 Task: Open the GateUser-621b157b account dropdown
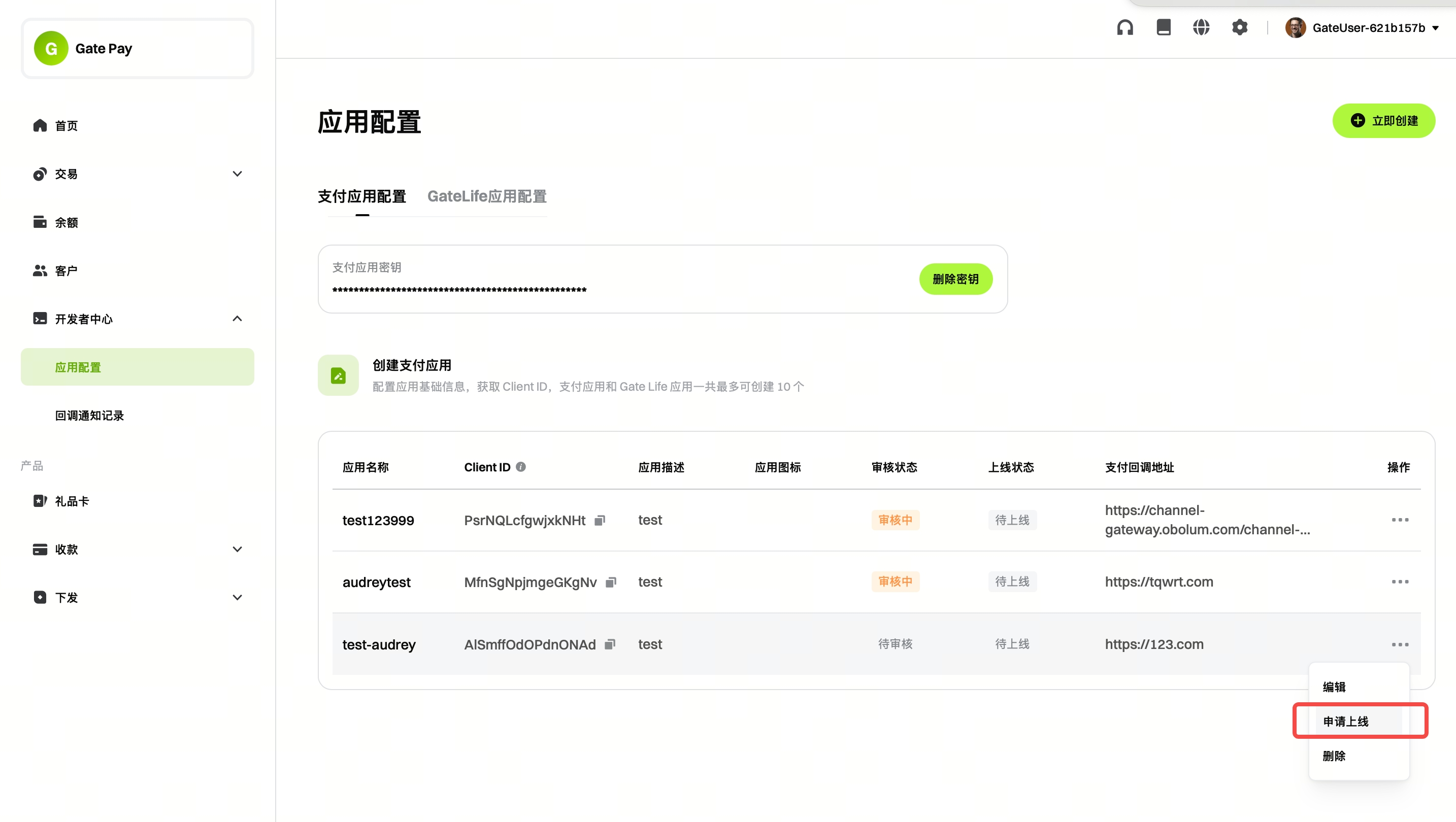[1368, 28]
